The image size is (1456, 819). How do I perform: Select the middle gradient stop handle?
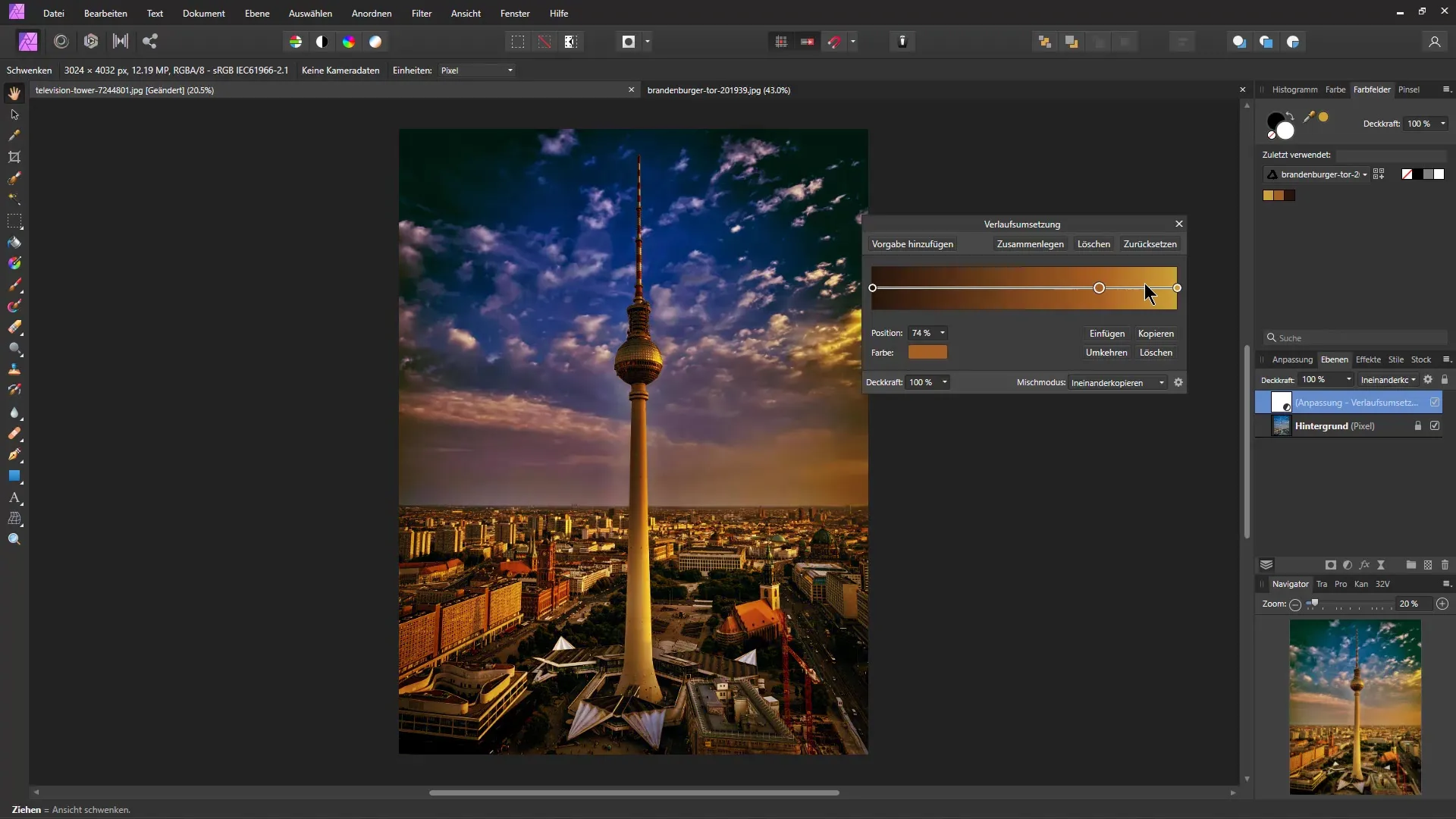tap(1099, 288)
